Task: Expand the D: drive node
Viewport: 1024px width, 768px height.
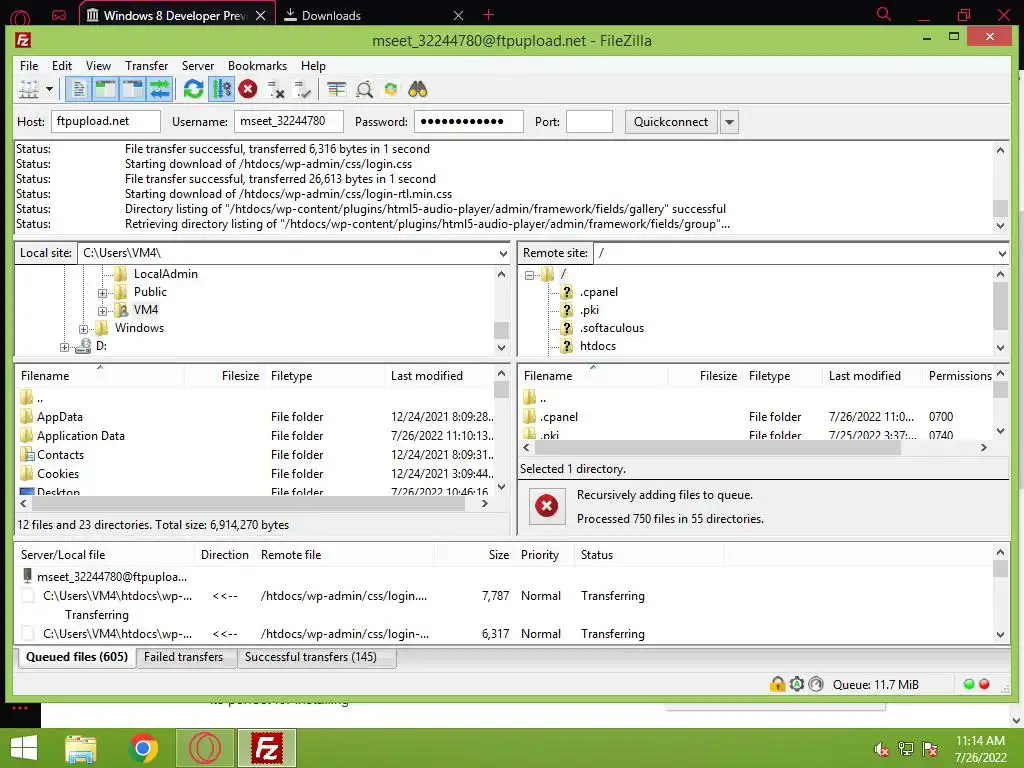Action: pyautogui.click(x=64, y=347)
